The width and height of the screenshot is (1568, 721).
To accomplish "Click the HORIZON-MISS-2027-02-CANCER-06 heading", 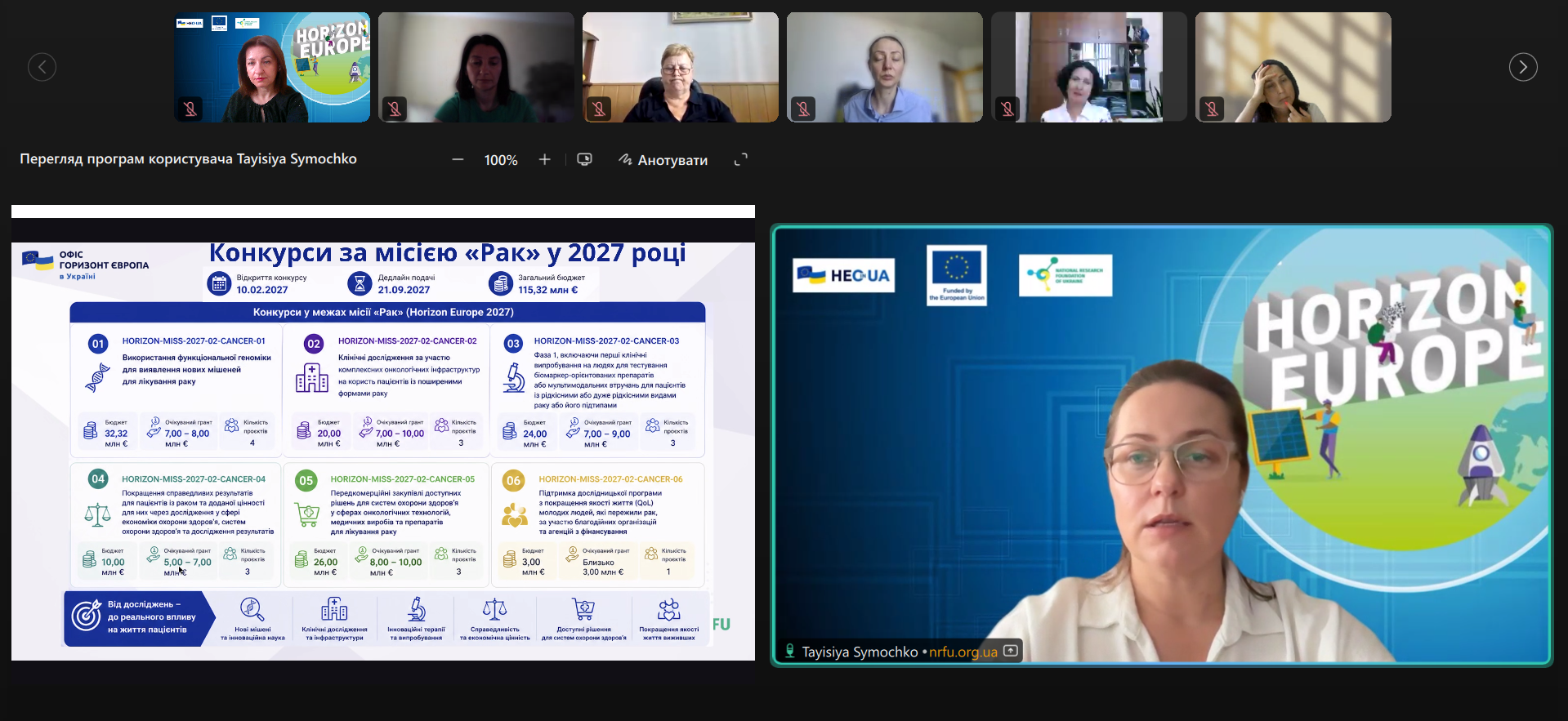I will click(610, 479).
